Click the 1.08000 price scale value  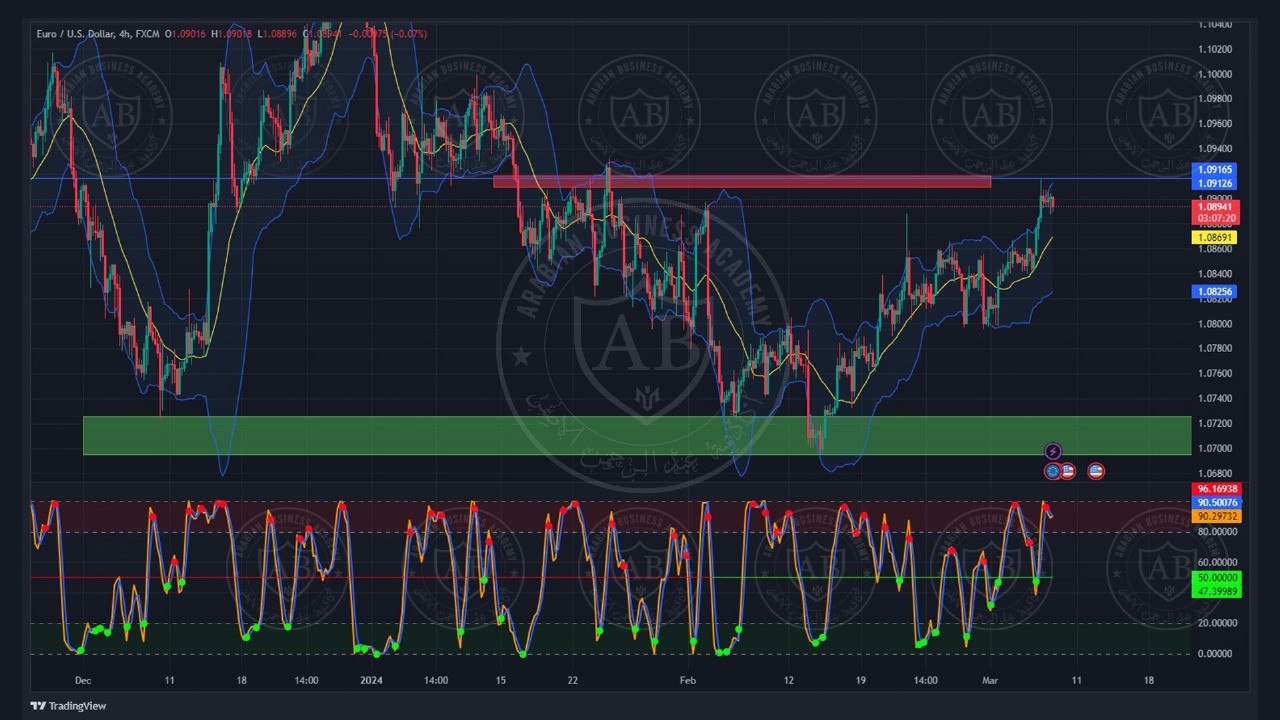(x=1214, y=324)
